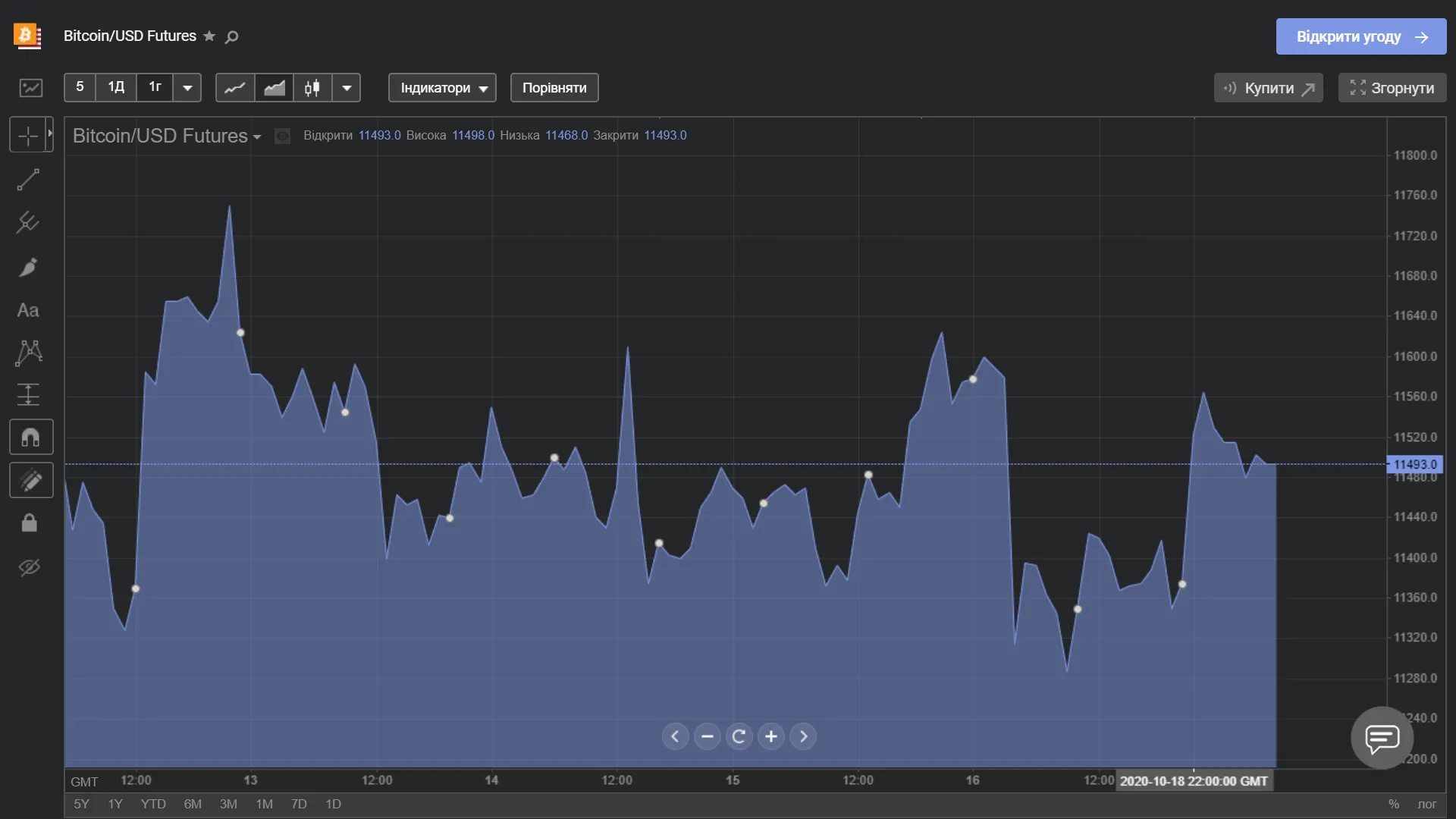Image resolution: width=1456 pixels, height=819 pixels.
Task: Choose the text annotation tool
Action: click(x=28, y=310)
